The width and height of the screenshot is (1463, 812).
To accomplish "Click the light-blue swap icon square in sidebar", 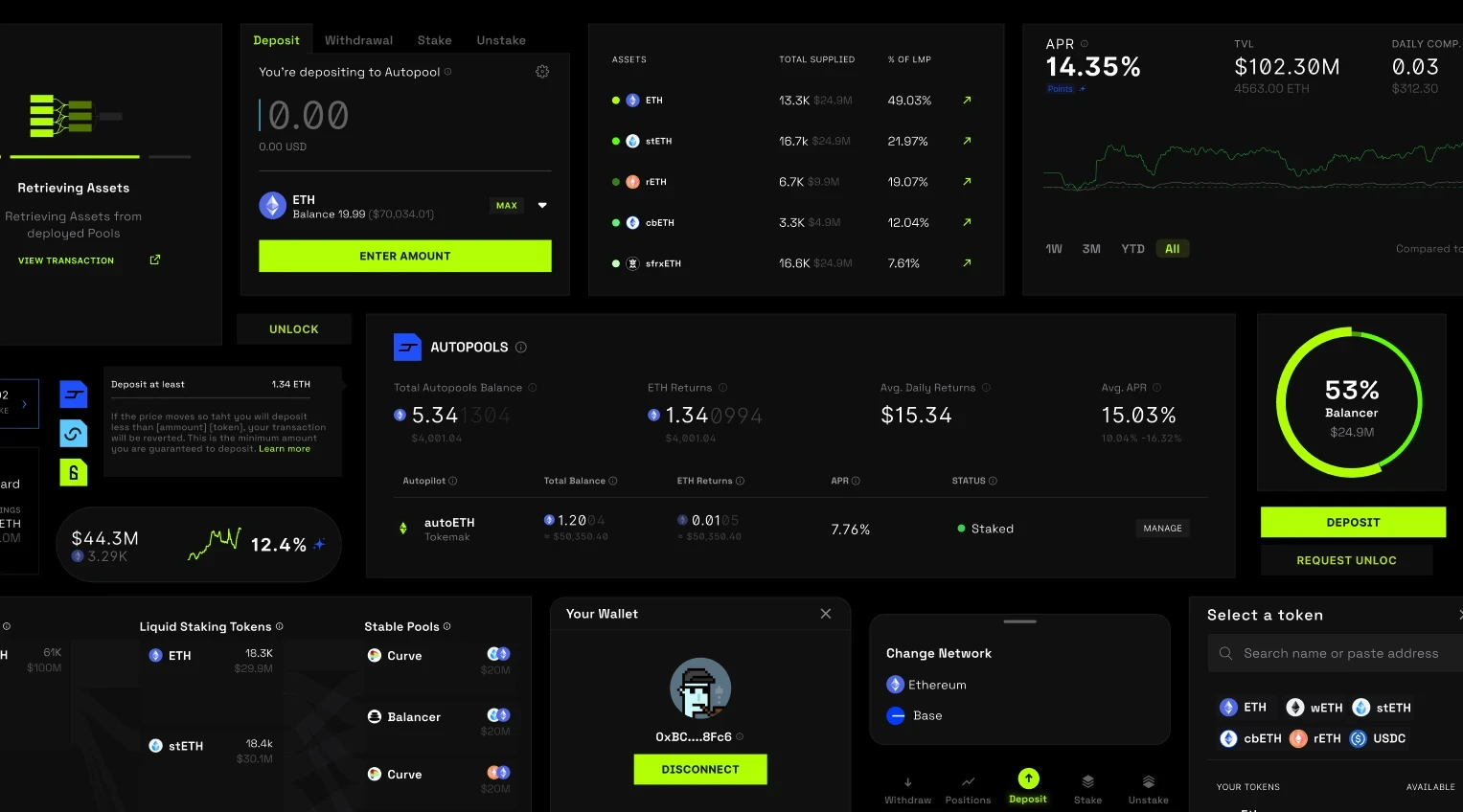I will [74, 434].
